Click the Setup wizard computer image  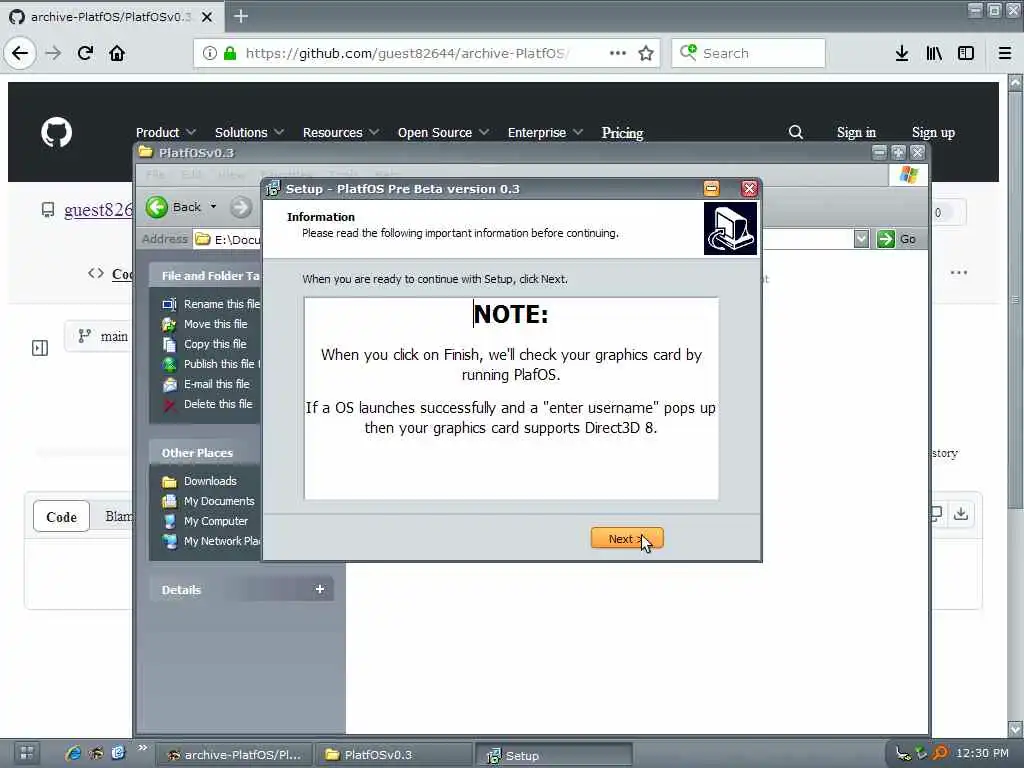click(x=730, y=228)
